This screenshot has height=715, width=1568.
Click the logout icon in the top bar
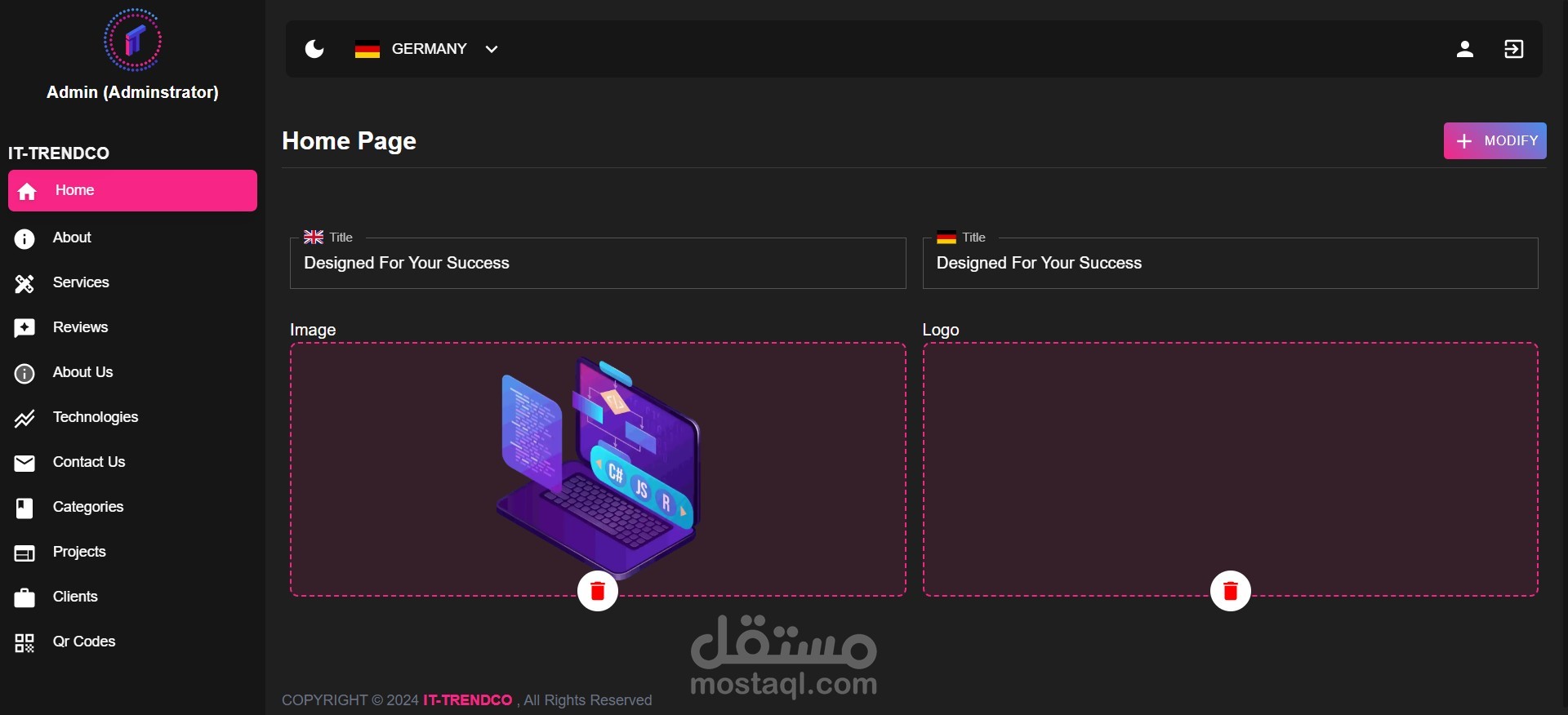(1514, 49)
